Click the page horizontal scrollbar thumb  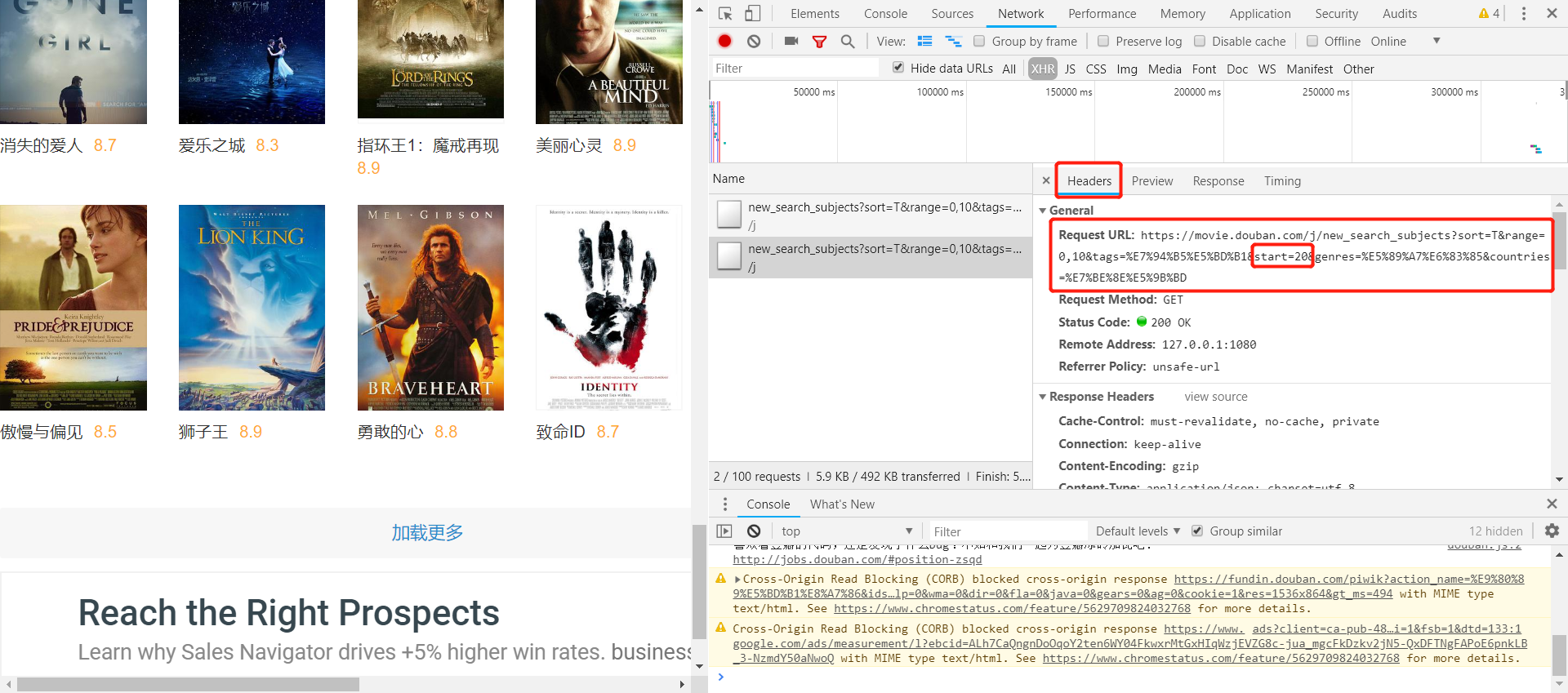pyautogui.click(x=189, y=684)
